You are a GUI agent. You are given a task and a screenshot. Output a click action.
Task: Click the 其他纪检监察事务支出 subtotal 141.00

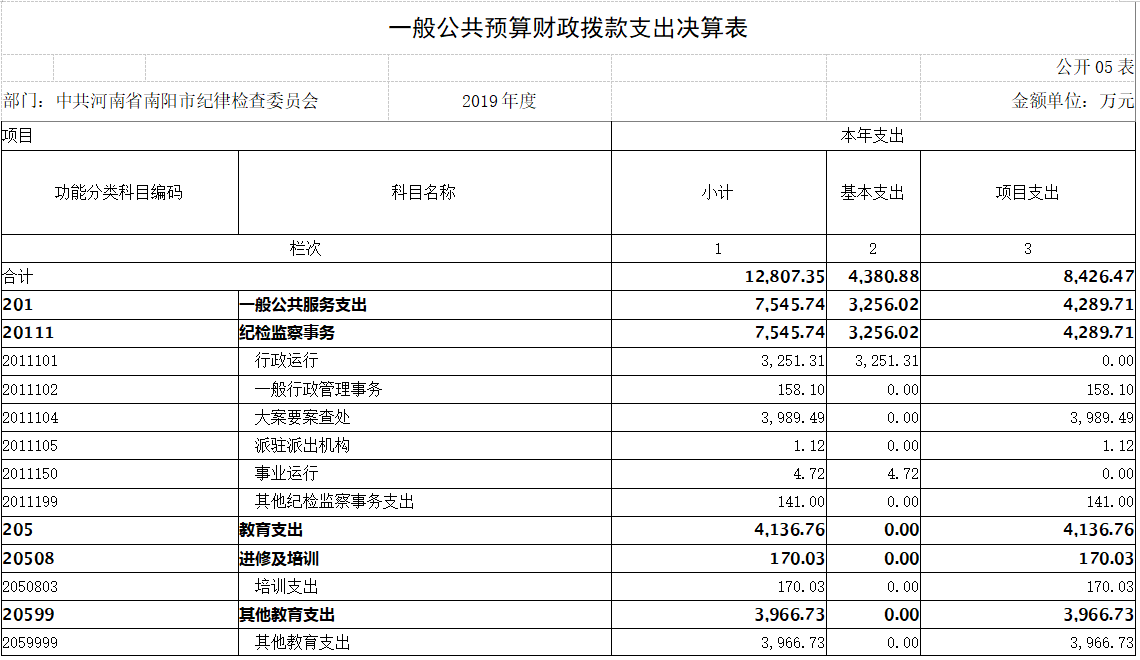[x=801, y=502]
